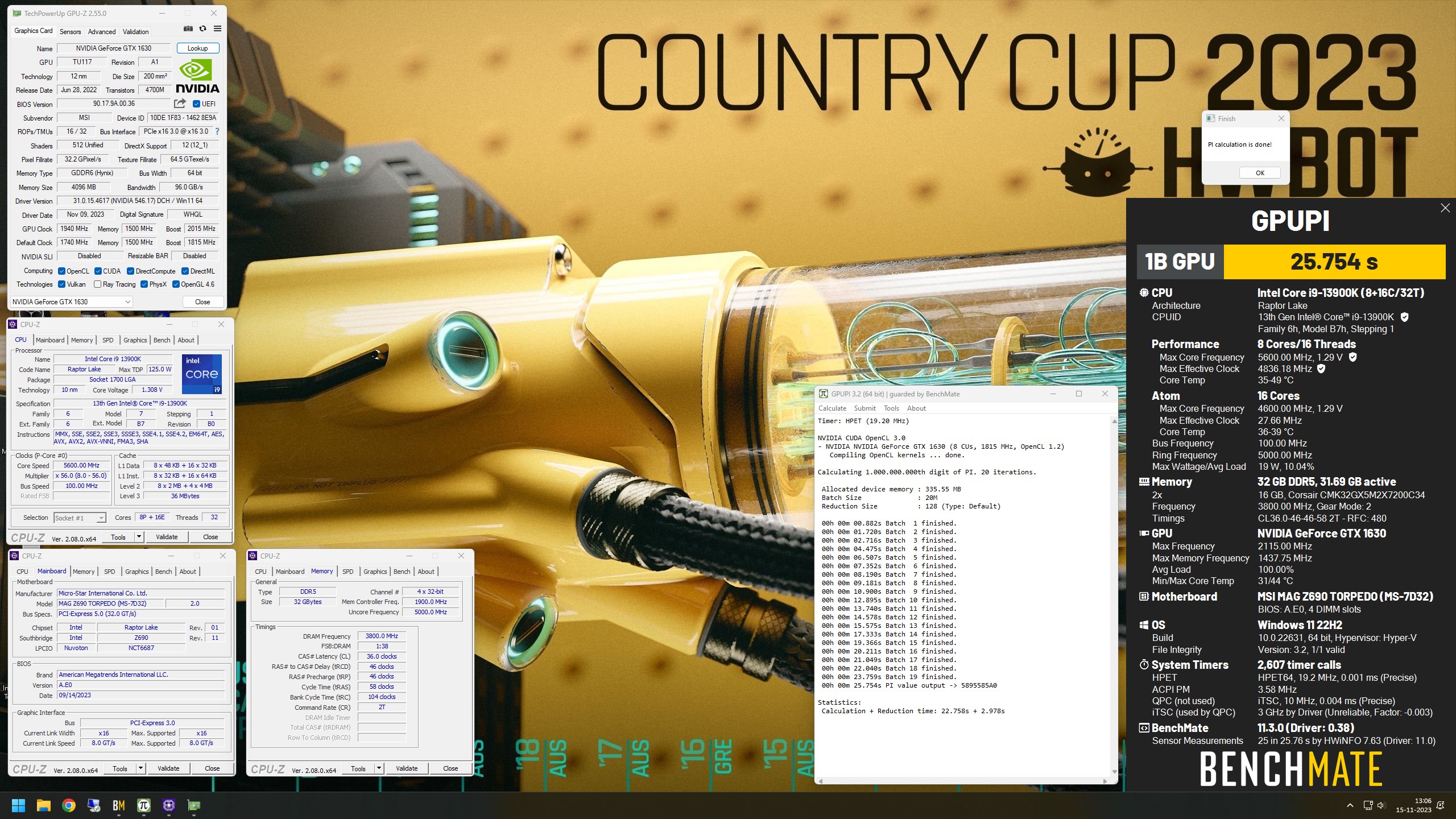Screen dimensions: 1456x819
Task: Click the Bus Interface question mark icon
Action: pos(217,131)
